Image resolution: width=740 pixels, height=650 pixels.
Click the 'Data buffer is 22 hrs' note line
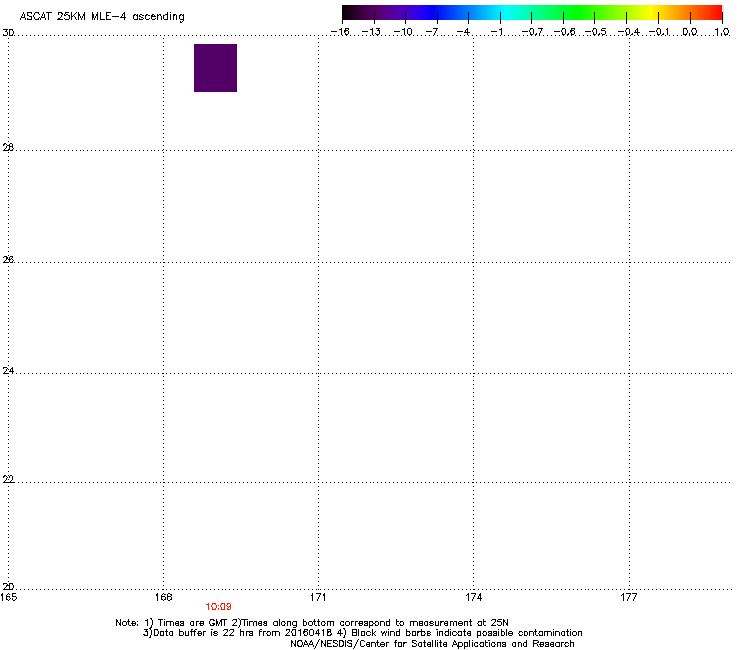coord(362,633)
